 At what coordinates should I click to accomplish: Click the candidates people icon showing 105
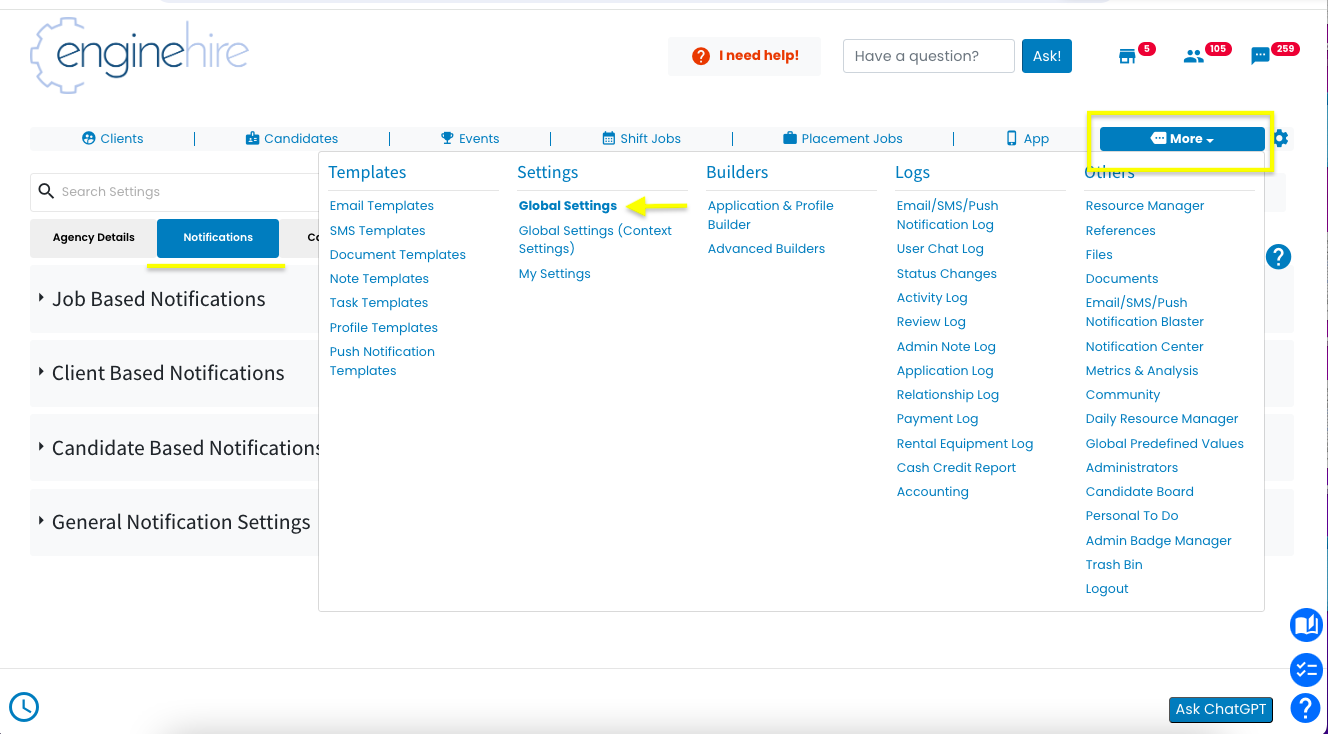[1194, 57]
